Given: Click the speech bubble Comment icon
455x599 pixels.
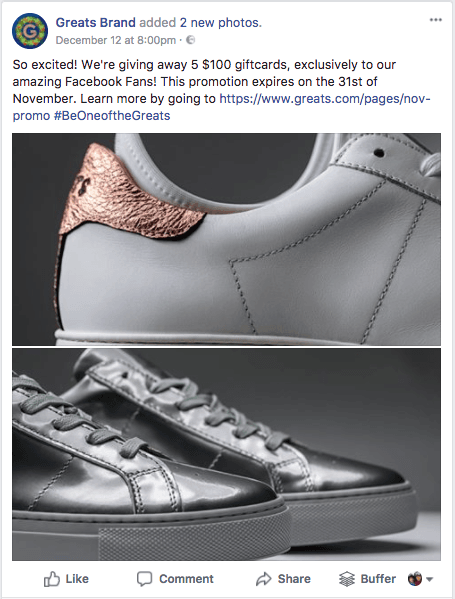Looking at the screenshot, I should (x=144, y=579).
